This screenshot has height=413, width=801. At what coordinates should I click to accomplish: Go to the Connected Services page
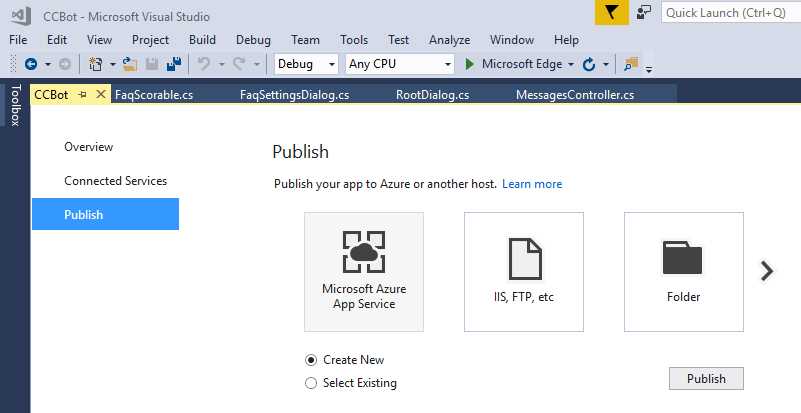[x=115, y=181]
